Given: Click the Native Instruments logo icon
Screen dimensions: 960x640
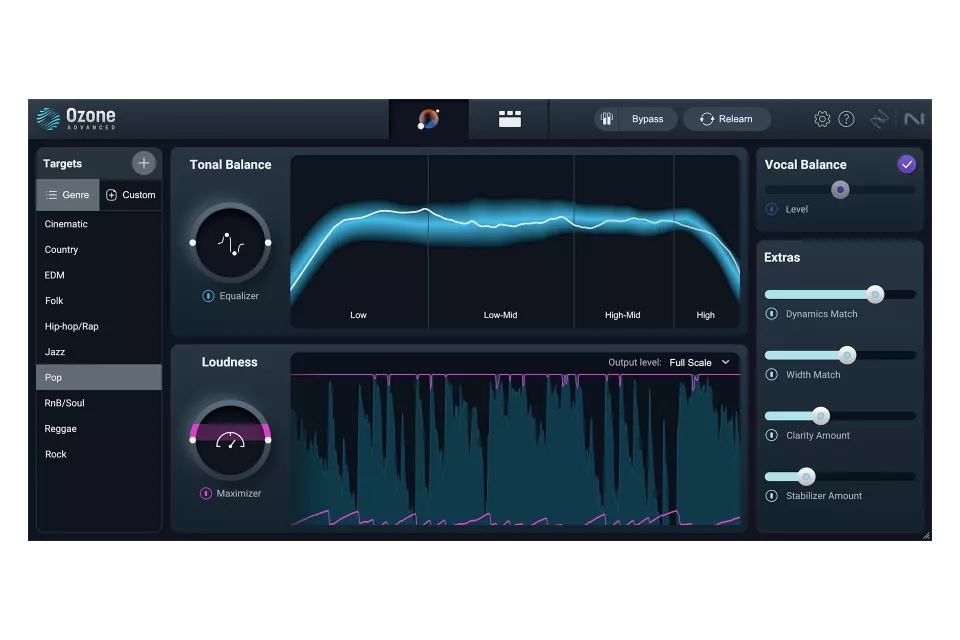Looking at the screenshot, I should (914, 119).
